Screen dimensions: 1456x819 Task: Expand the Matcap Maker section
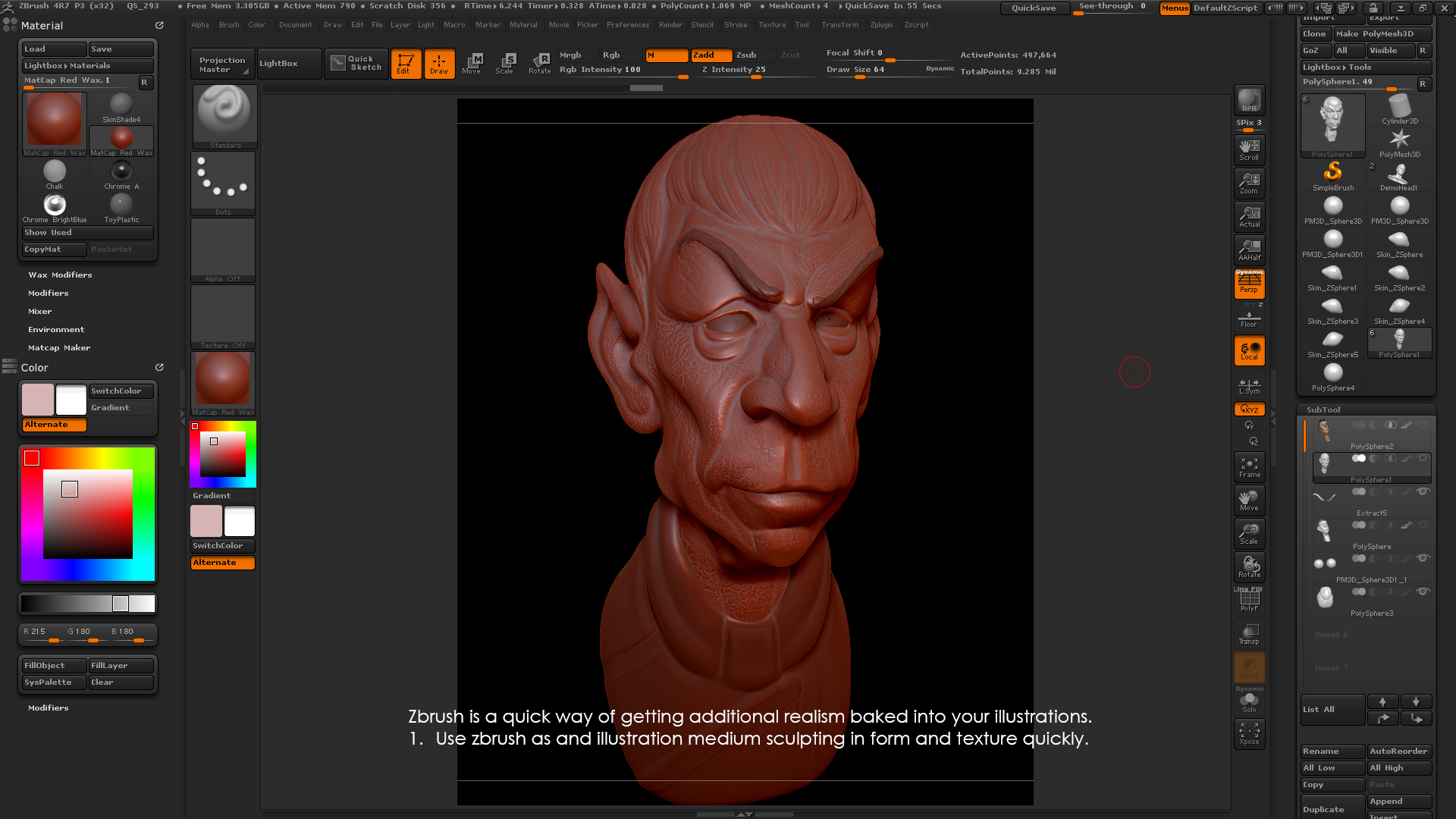tap(59, 347)
